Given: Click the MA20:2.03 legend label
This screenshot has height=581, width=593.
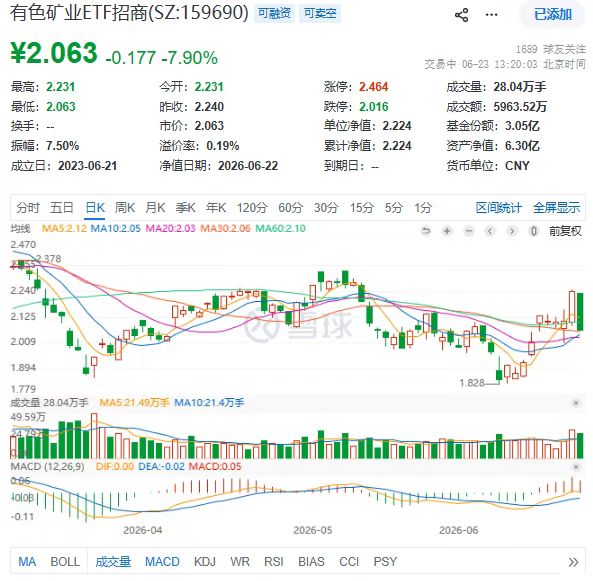Looking at the screenshot, I should (x=171, y=228).
